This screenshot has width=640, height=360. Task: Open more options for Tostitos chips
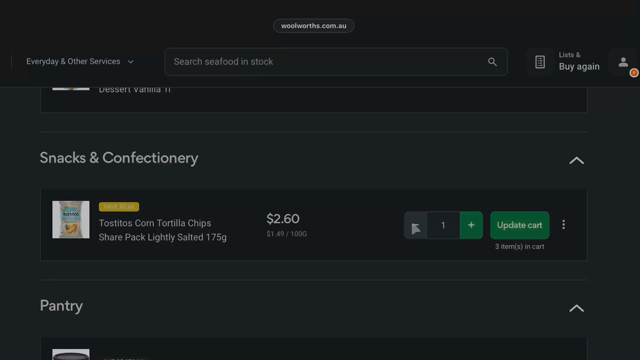pos(563,225)
